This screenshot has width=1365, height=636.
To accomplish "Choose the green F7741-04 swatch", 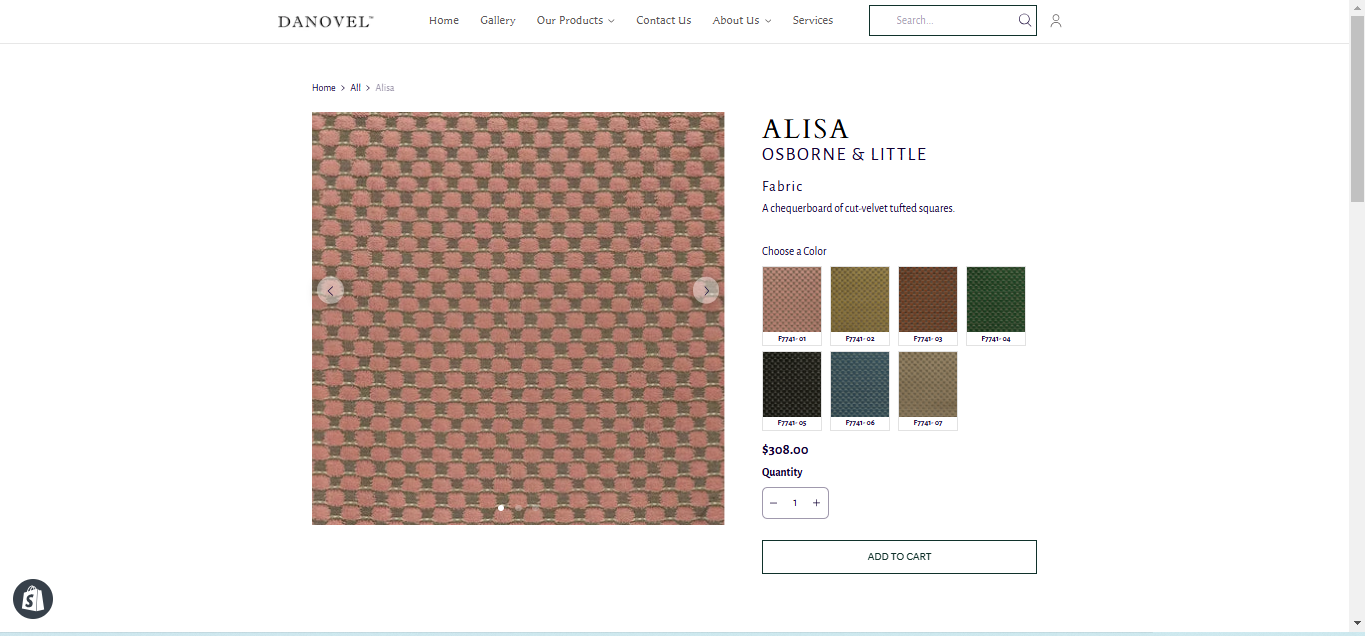I will click(x=996, y=305).
